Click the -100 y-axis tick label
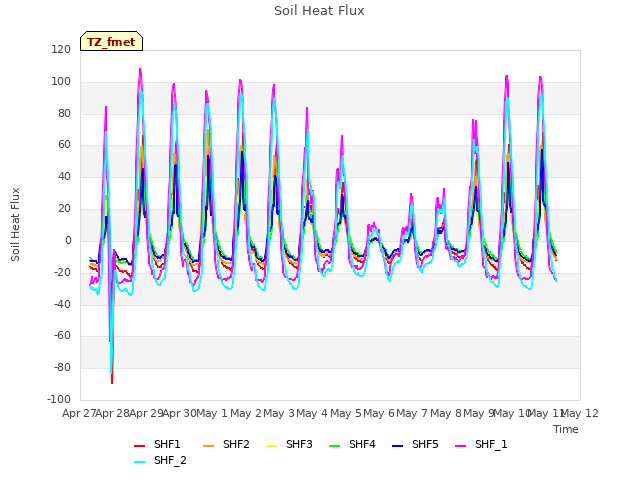The width and height of the screenshot is (640, 480). [x=59, y=399]
